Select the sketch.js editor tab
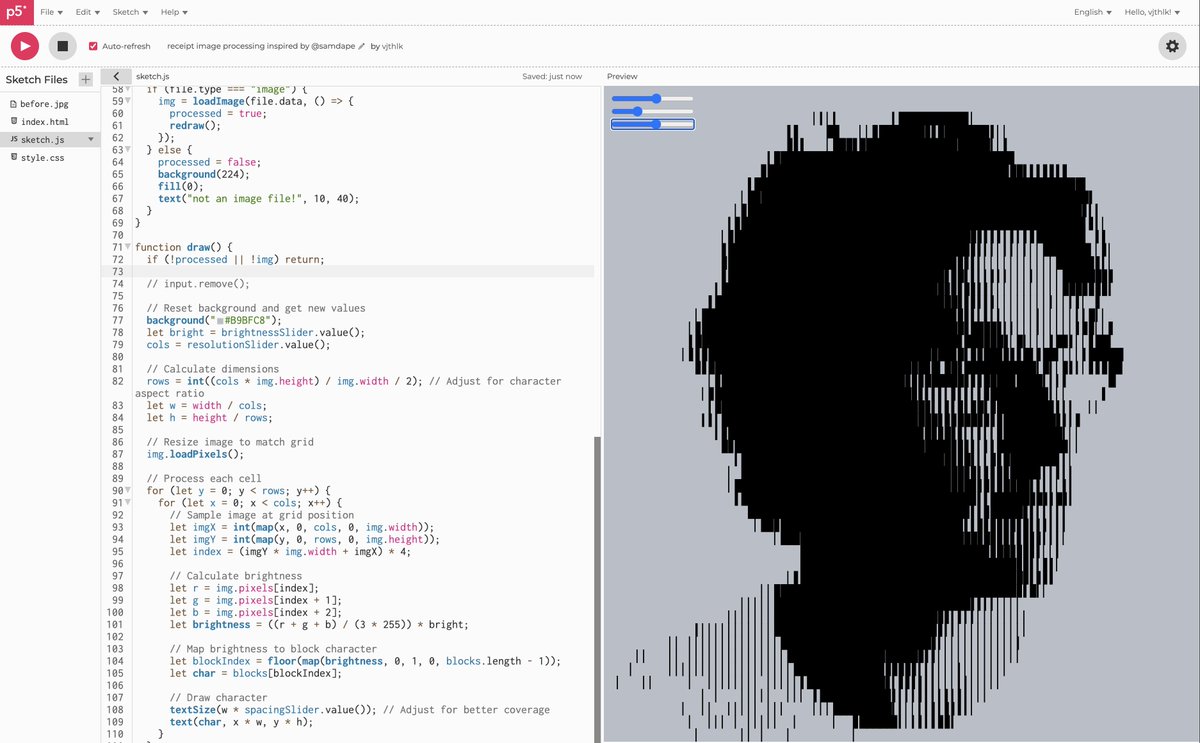The height and width of the screenshot is (743, 1200). 152,75
